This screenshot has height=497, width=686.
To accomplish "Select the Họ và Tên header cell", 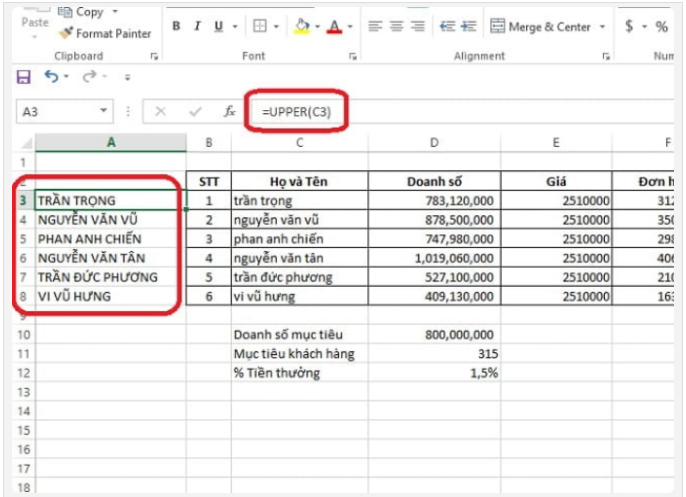I will (x=300, y=181).
